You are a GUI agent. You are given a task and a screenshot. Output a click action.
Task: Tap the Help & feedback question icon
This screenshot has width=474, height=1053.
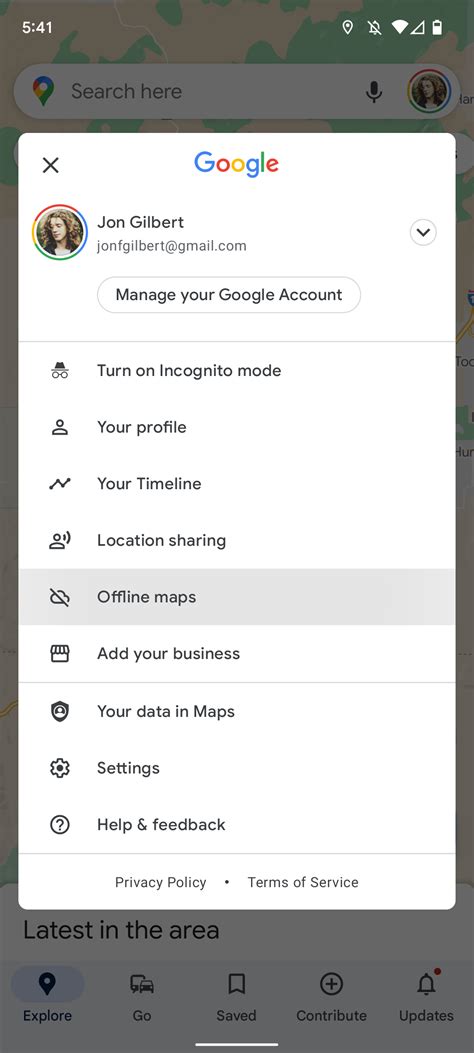pyautogui.click(x=60, y=824)
